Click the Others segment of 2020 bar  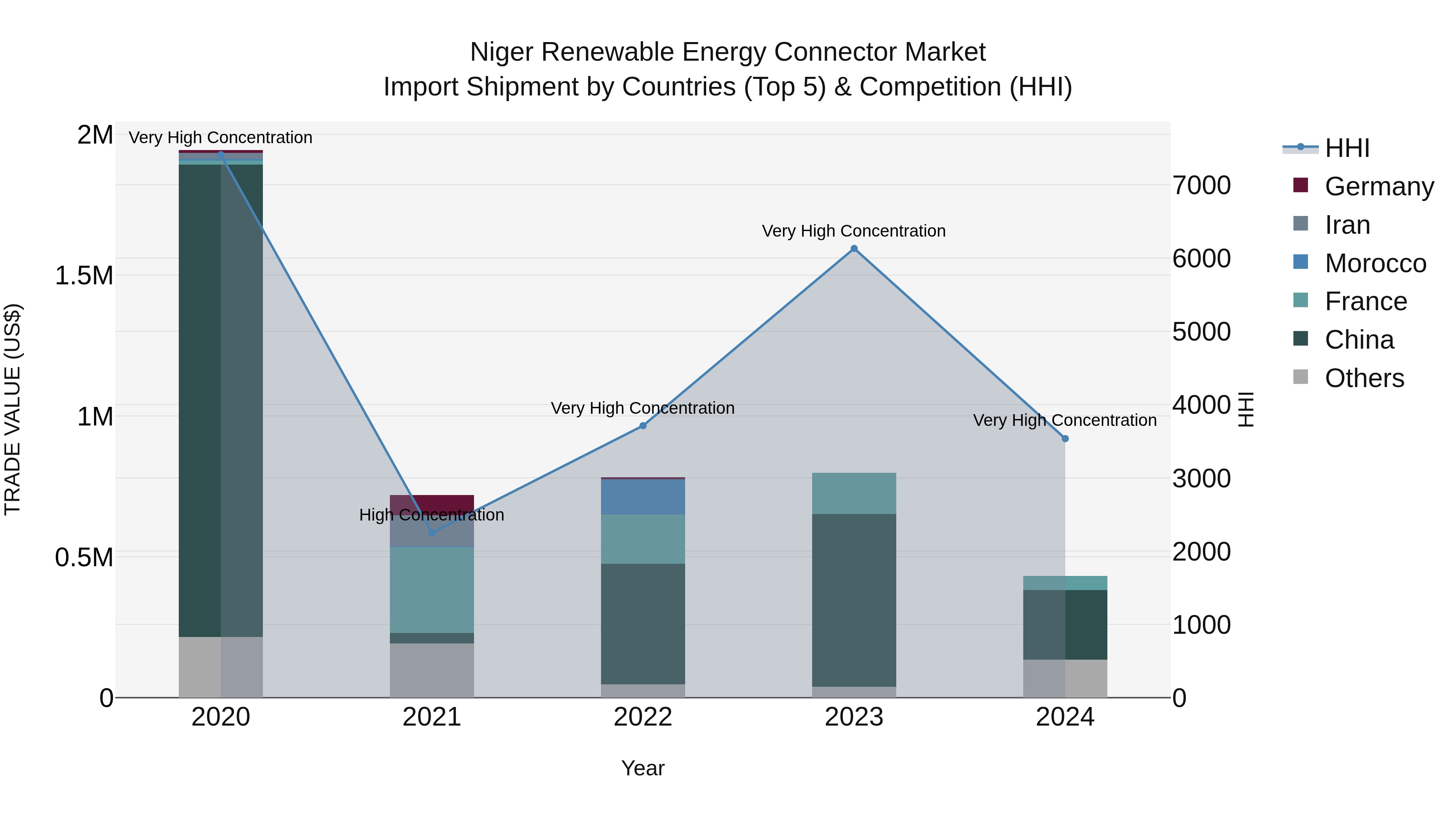click(221, 667)
